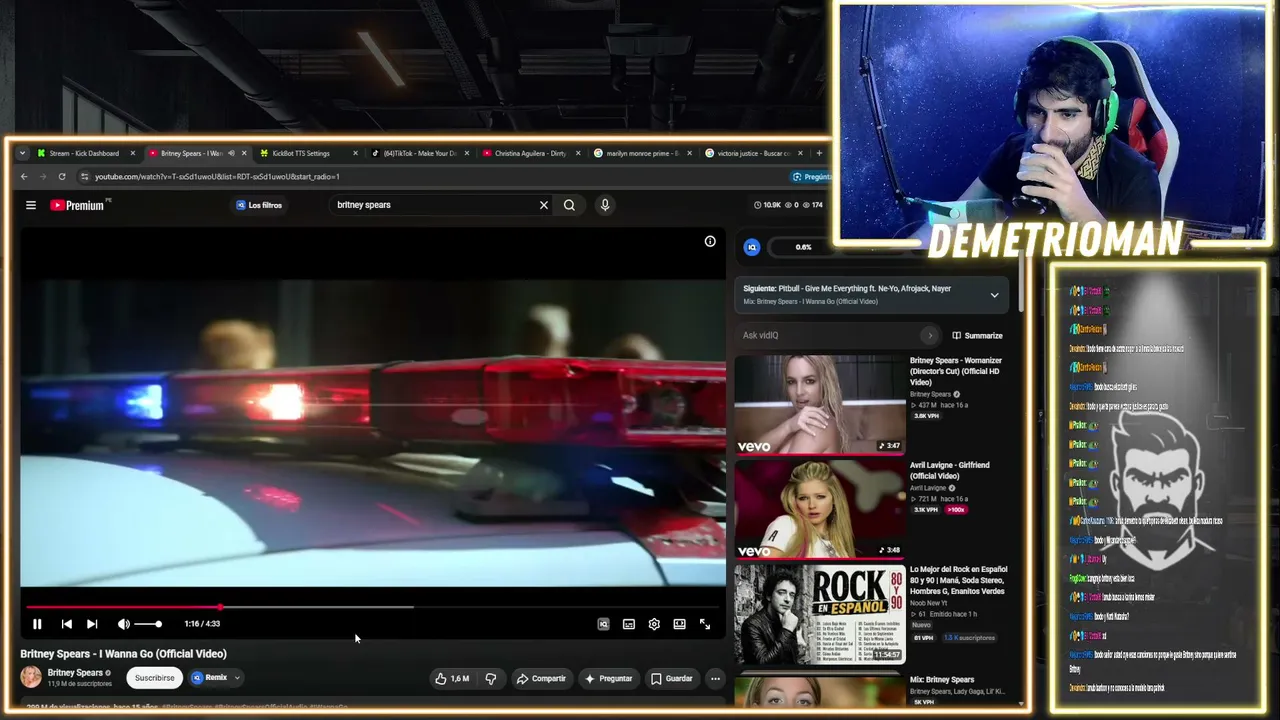This screenshot has width=1280, height=720.
Task: Click the DEMETRIOMAN streamer webcam overlay
Action: pyautogui.click(x=1052, y=123)
